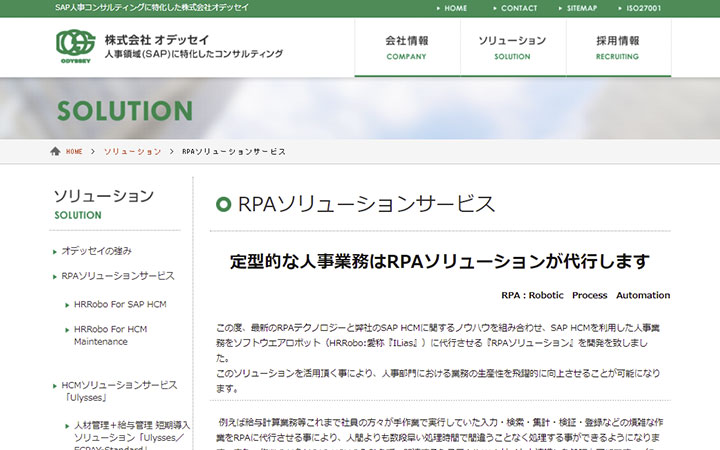The width and height of the screenshot is (720, 450).
Task: Open ISO27001 link in top bar
Action: tap(644, 8)
